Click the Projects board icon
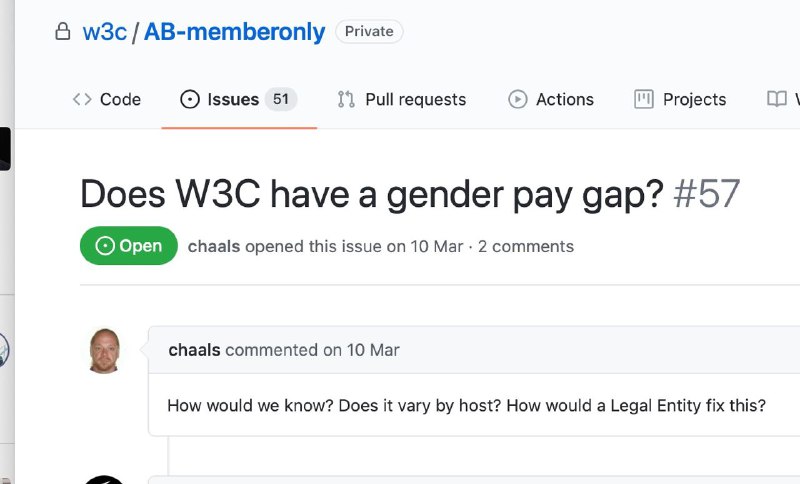Viewport: 800px width, 484px height. pyautogui.click(x=644, y=99)
